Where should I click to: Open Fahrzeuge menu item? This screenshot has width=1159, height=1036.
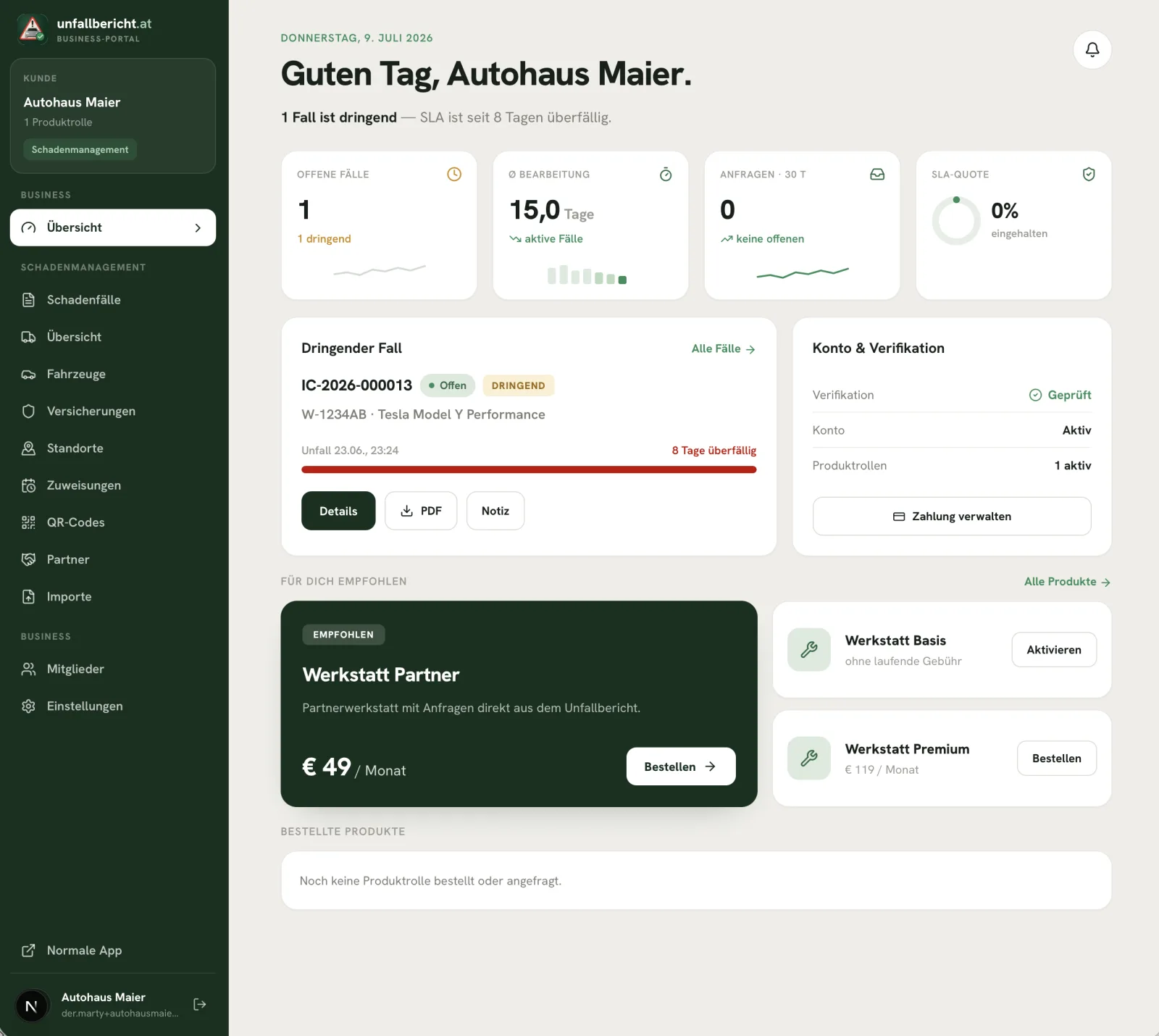coord(113,375)
